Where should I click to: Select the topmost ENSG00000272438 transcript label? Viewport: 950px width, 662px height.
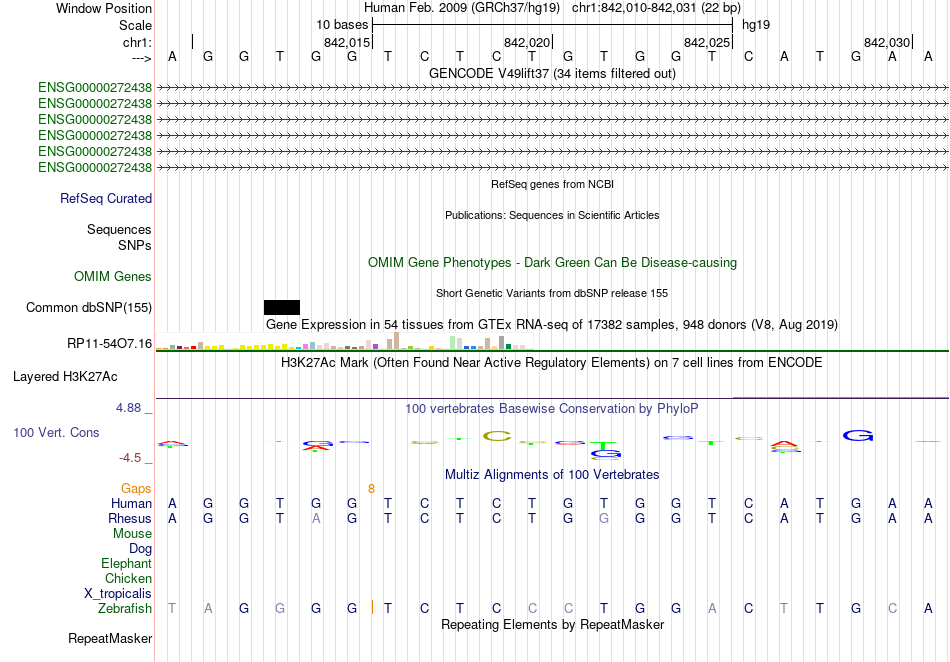pos(95,88)
